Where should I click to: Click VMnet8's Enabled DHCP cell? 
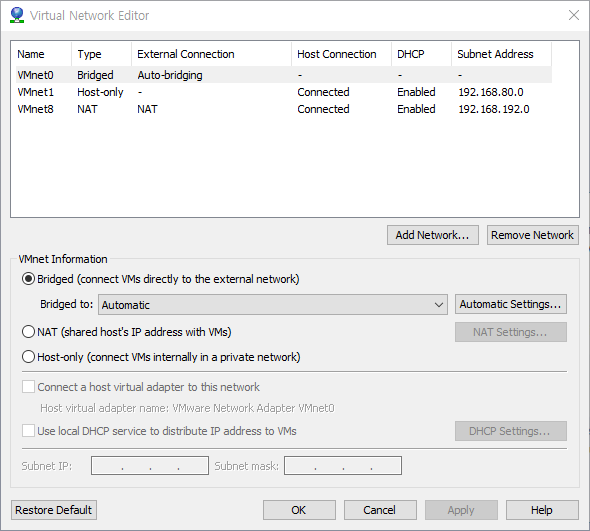(416, 109)
